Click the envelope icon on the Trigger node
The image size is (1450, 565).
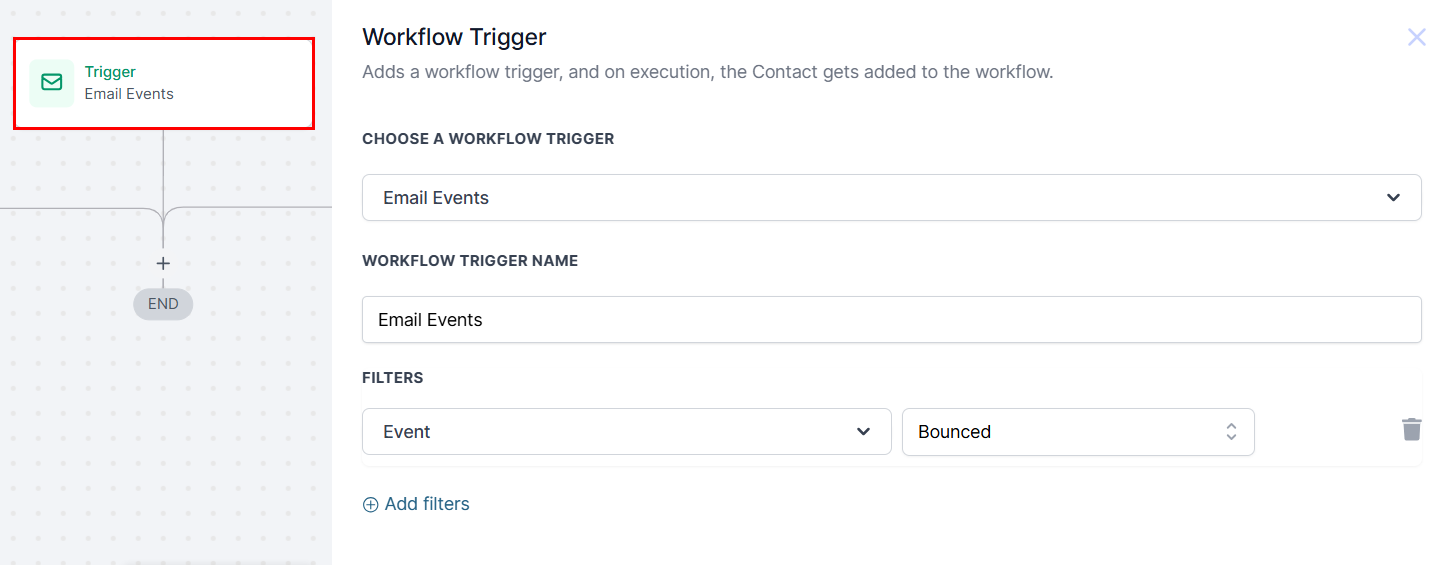pyautogui.click(x=51, y=83)
